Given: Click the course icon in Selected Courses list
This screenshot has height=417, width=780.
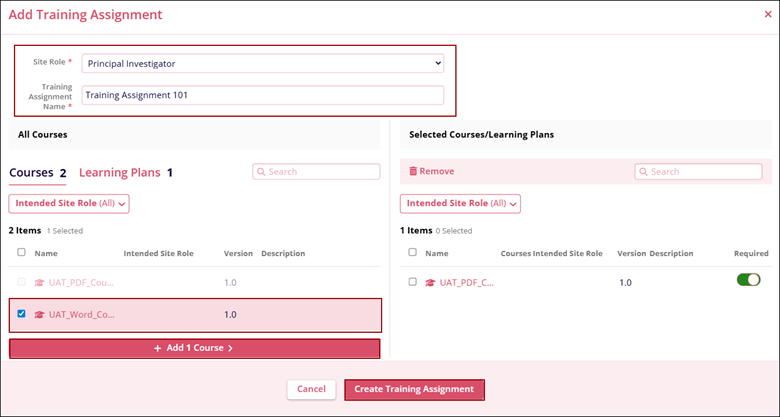Looking at the screenshot, I should coord(431,283).
